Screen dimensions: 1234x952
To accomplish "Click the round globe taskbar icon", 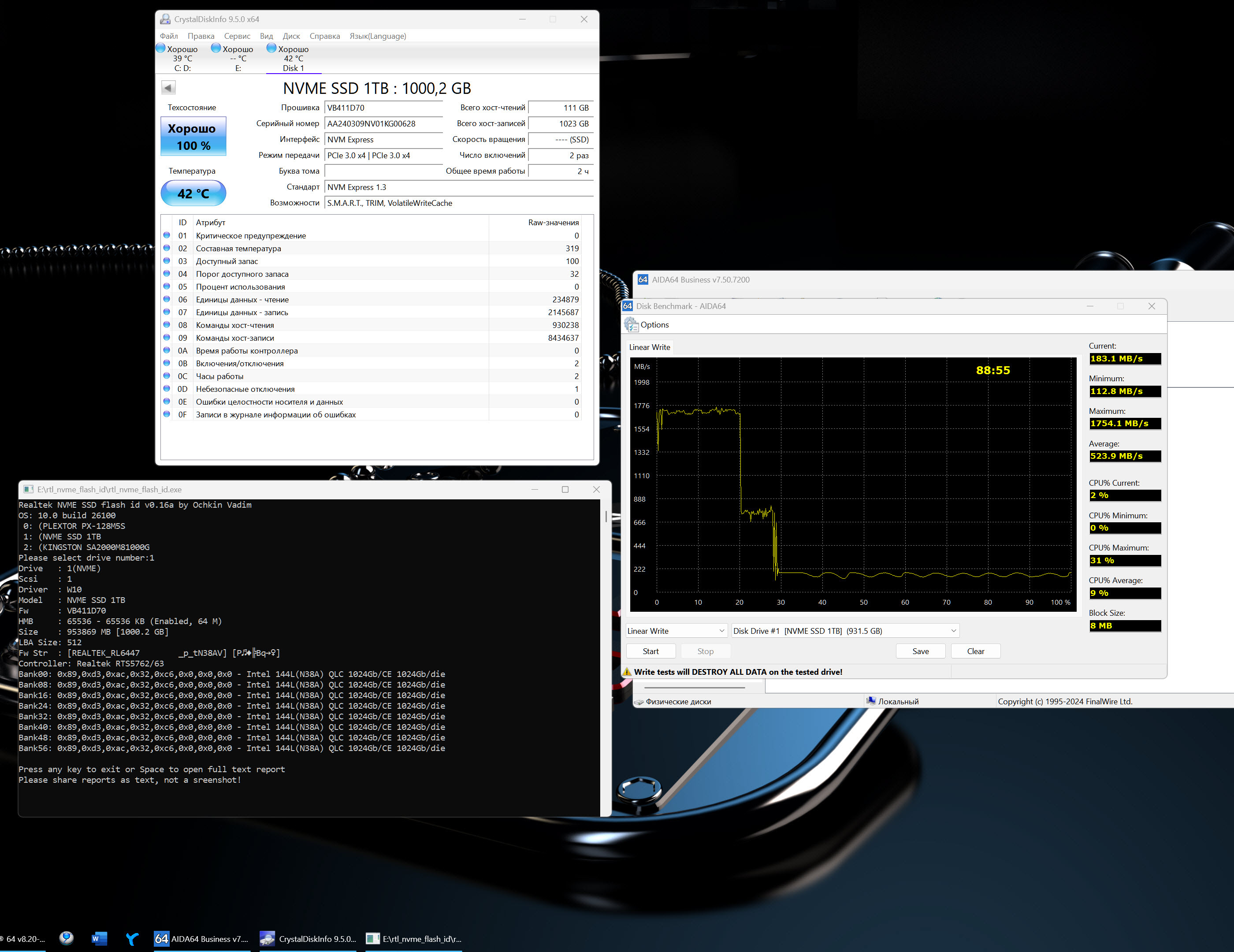I will (67, 938).
